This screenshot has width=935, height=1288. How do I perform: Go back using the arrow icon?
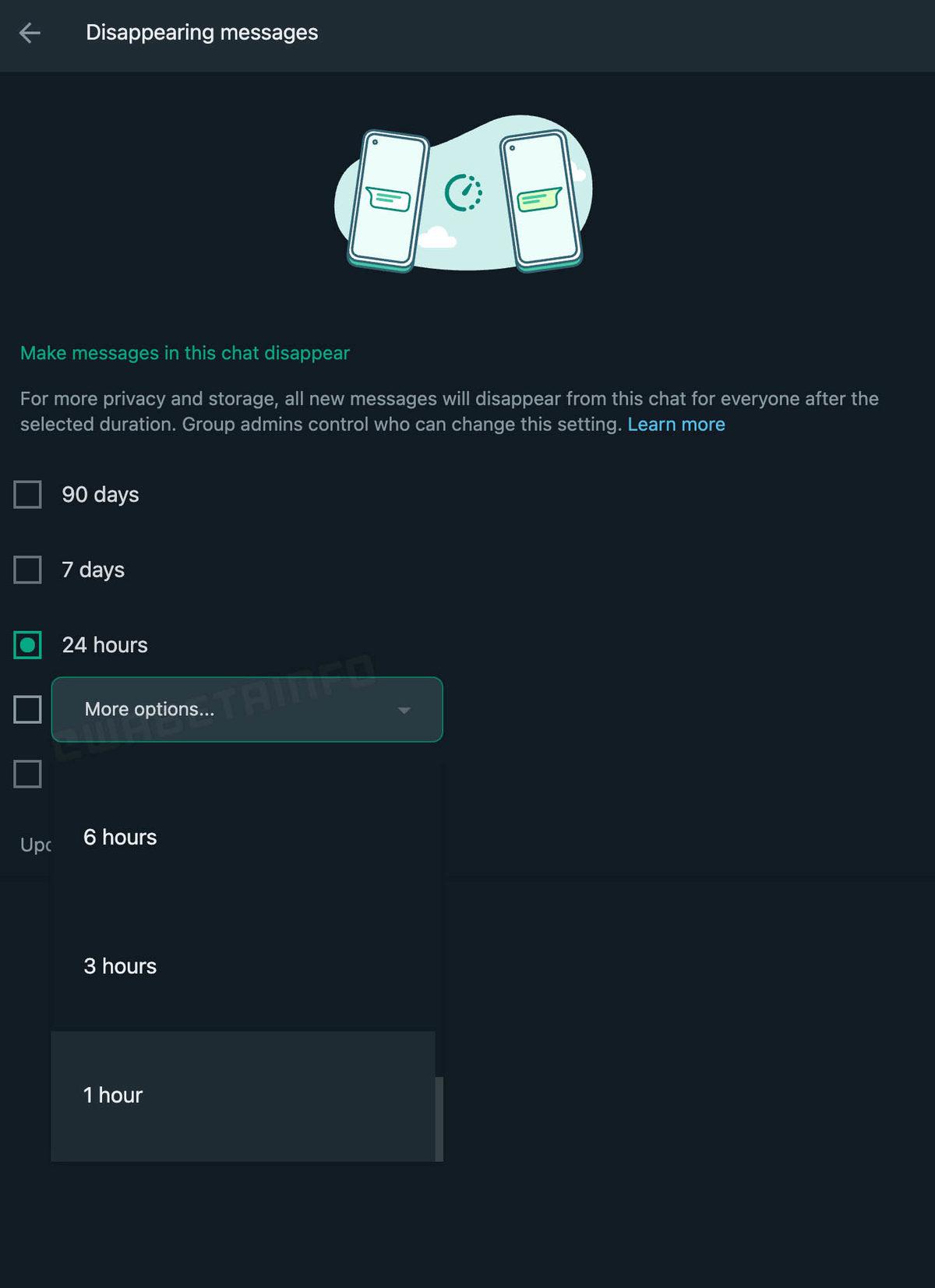(30, 33)
